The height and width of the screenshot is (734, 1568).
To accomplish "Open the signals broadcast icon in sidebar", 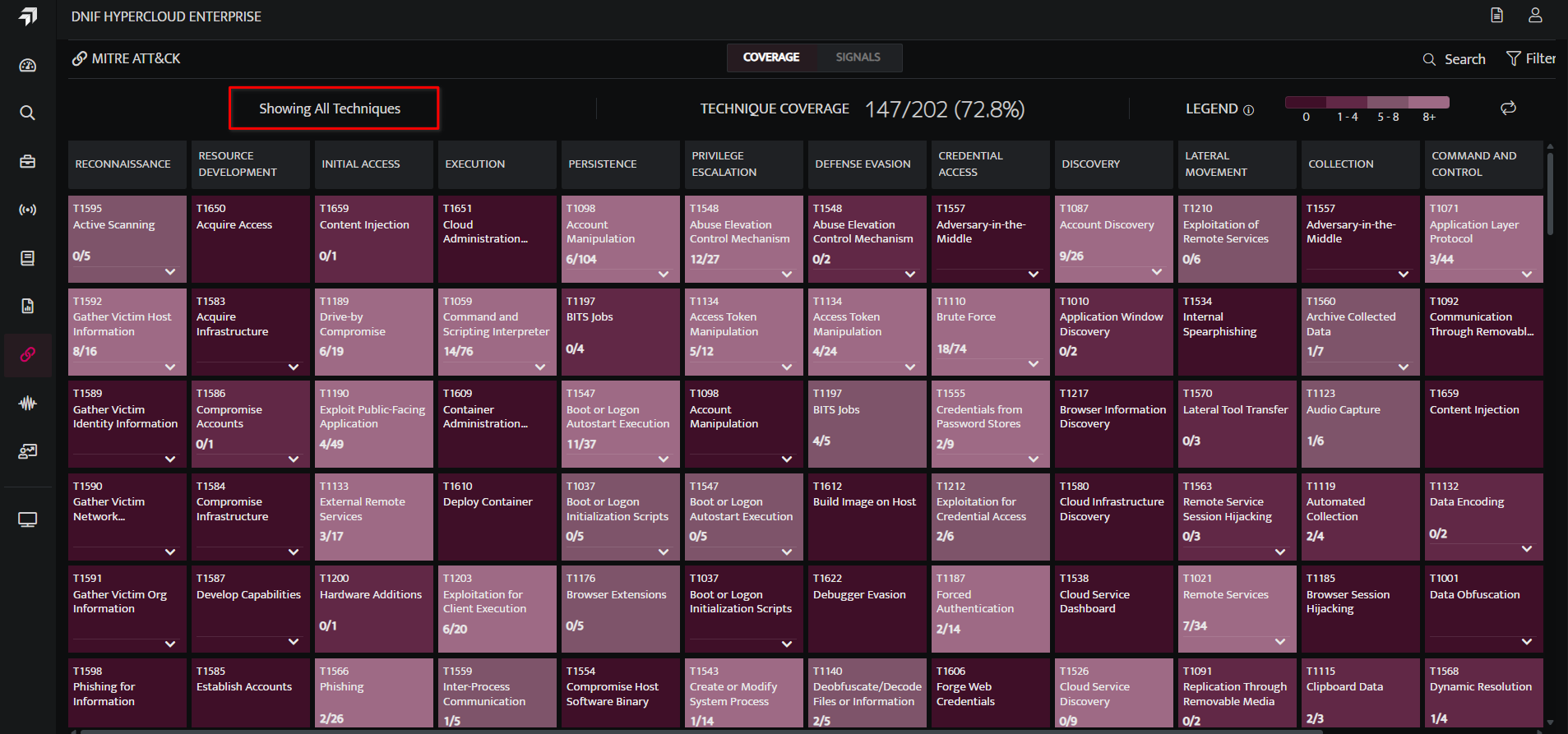I will click(28, 210).
